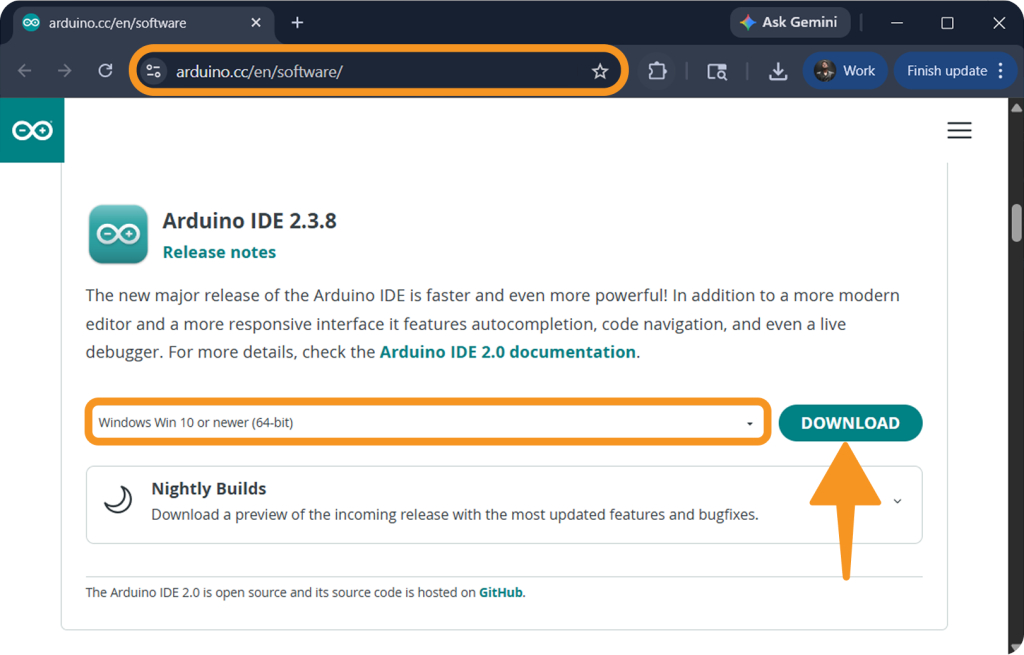Viewport: 1024px width, 655px height.
Task: Click the DOWNLOAD button
Action: pyautogui.click(x=850, y=423)
